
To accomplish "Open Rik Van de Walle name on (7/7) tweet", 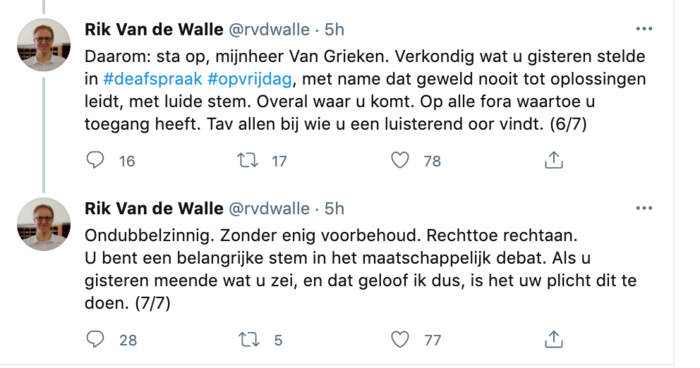I will coord(154,209).
